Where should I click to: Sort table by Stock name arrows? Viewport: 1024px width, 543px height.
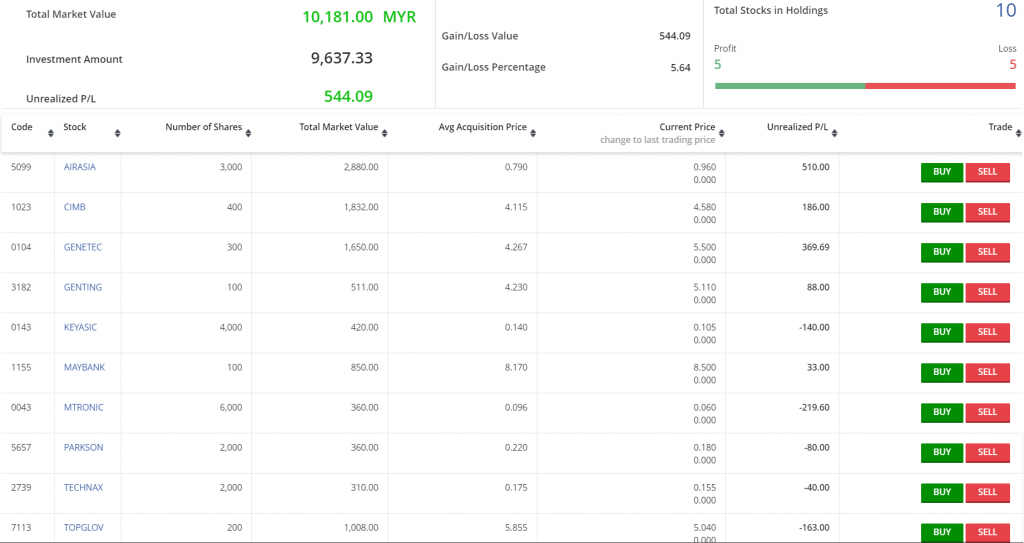click(x=118, y=133)
